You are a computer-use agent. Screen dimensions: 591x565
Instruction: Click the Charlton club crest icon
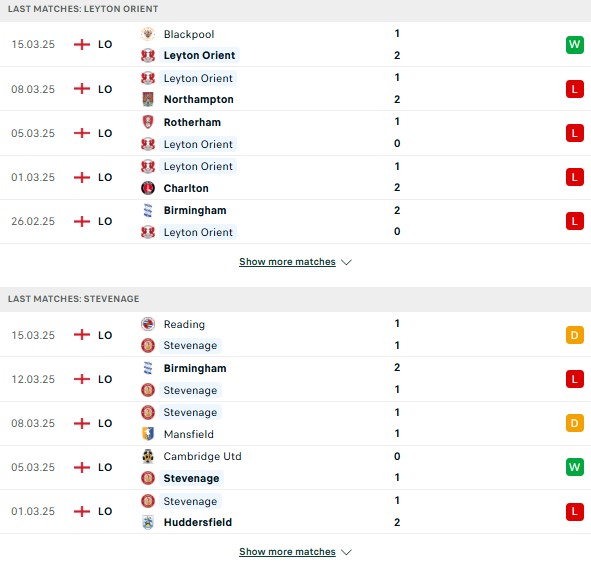[148, 188]
